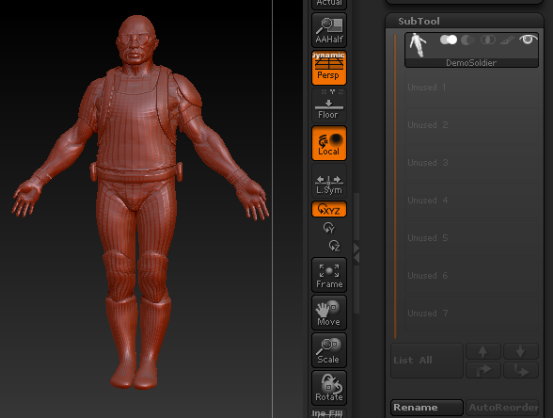
Task: Click the Actual size button
Action: click(329, 4)
